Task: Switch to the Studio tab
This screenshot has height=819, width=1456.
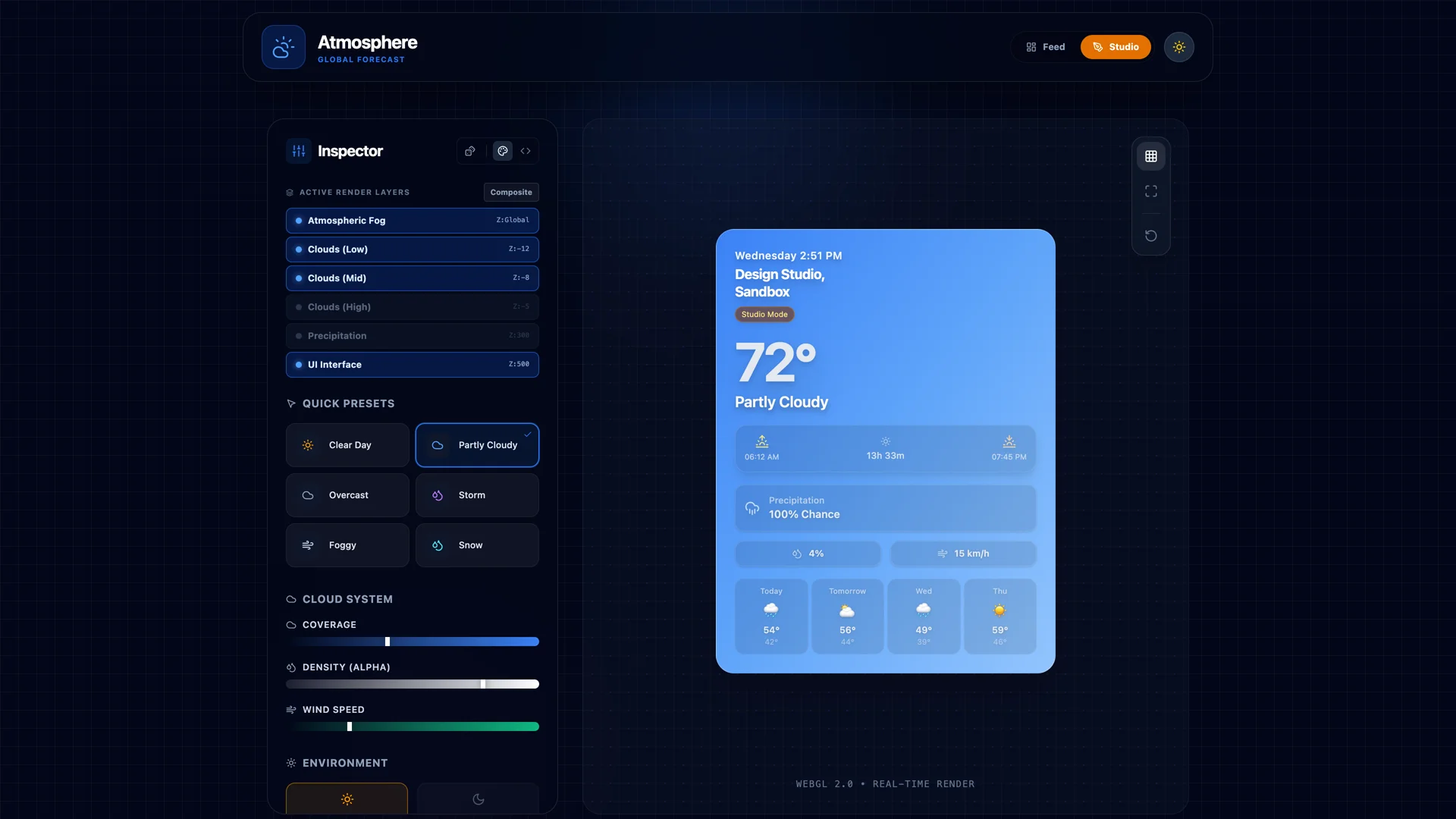Action: tap(1115, 47)
